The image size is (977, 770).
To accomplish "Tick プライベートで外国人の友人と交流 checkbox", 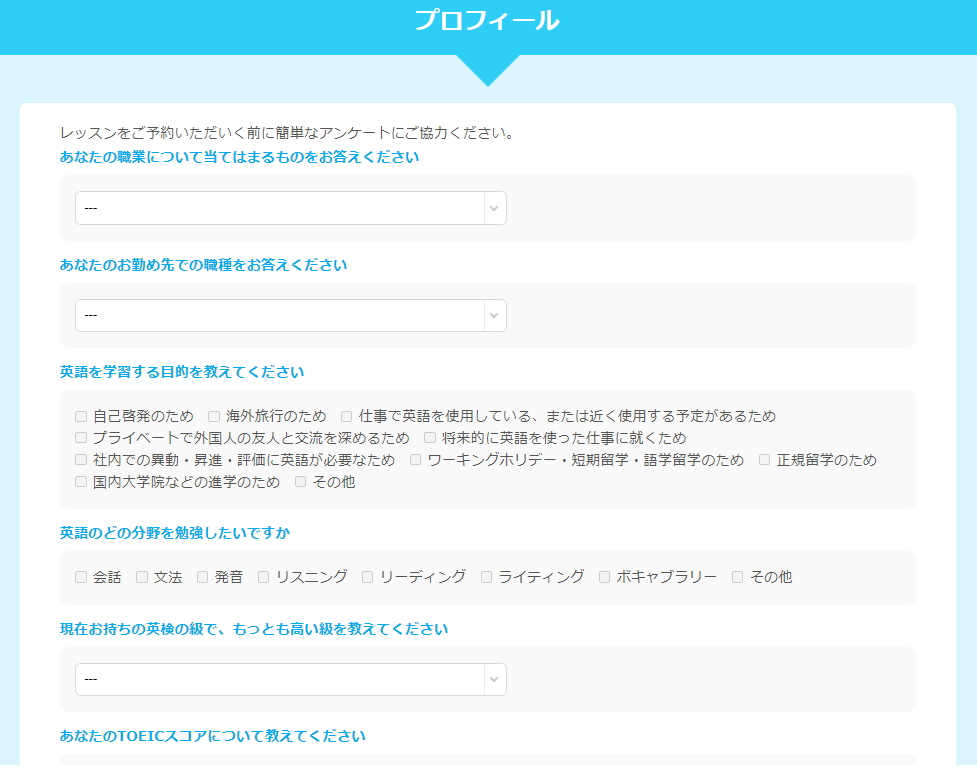I will (81, 438).
